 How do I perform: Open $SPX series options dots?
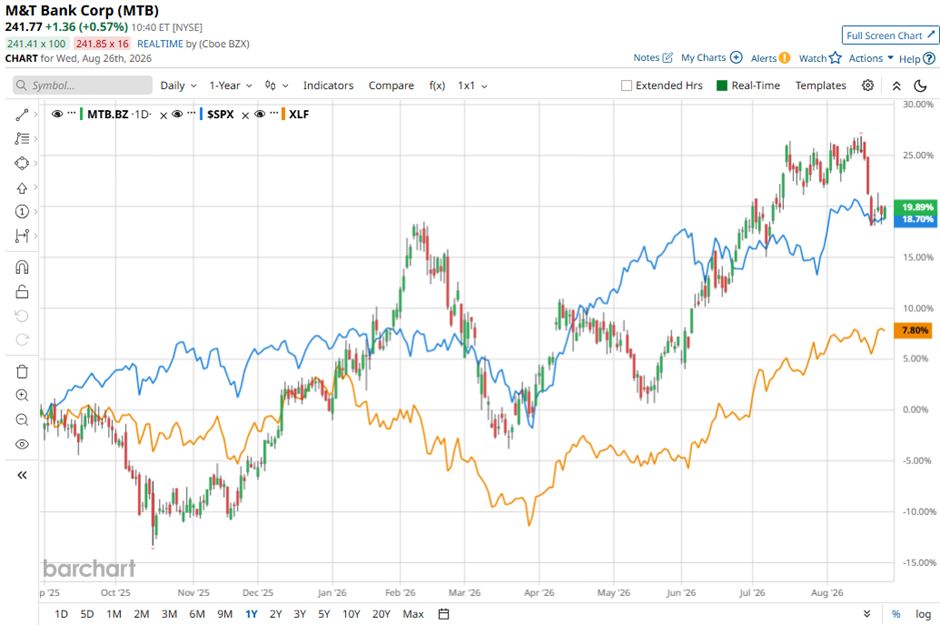pos(191,113)
